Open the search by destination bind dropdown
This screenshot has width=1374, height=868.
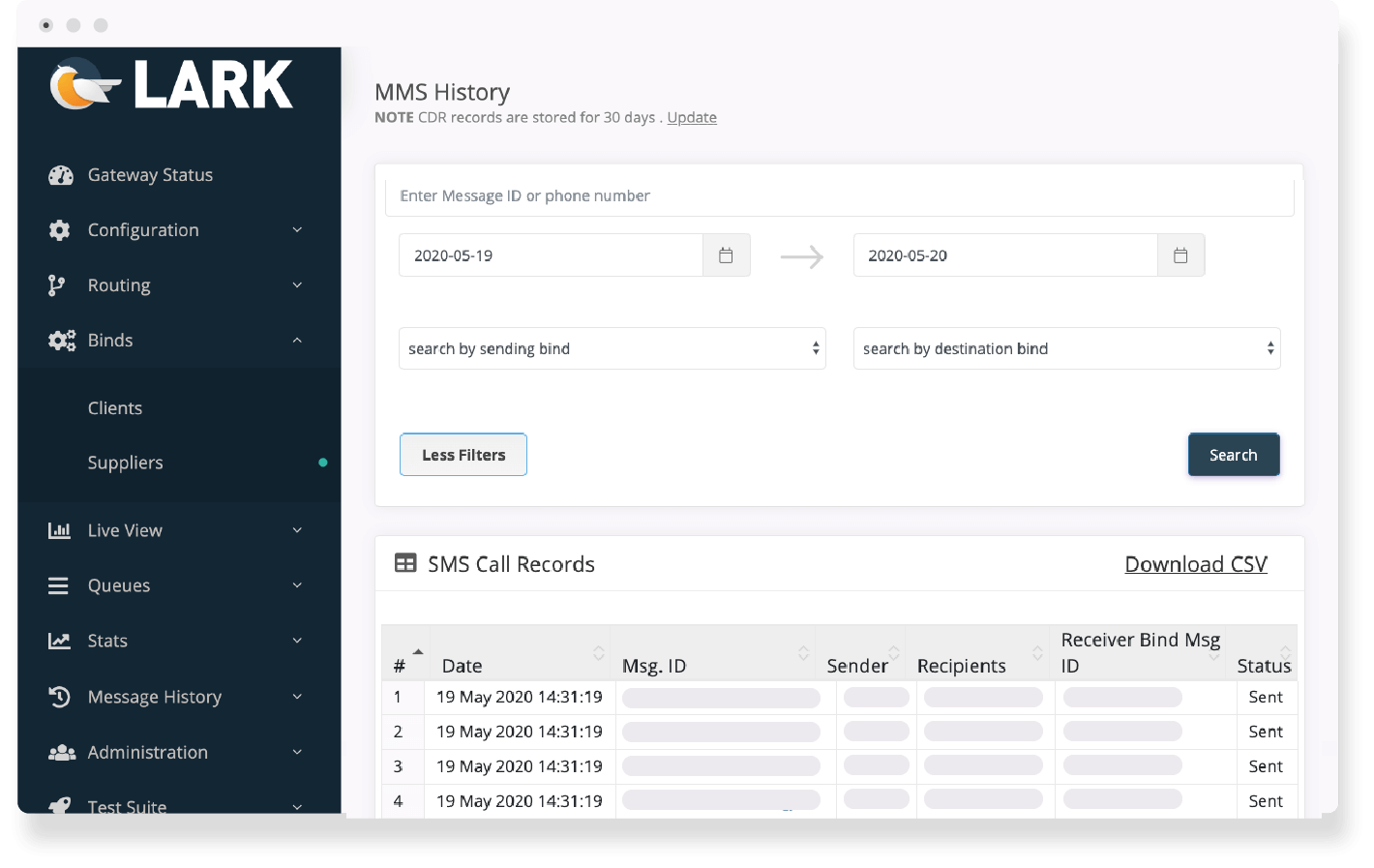click(x=1067, y=348)
